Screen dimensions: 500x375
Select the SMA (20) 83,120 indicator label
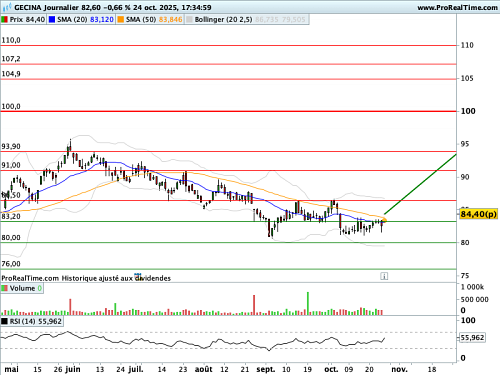85,20
